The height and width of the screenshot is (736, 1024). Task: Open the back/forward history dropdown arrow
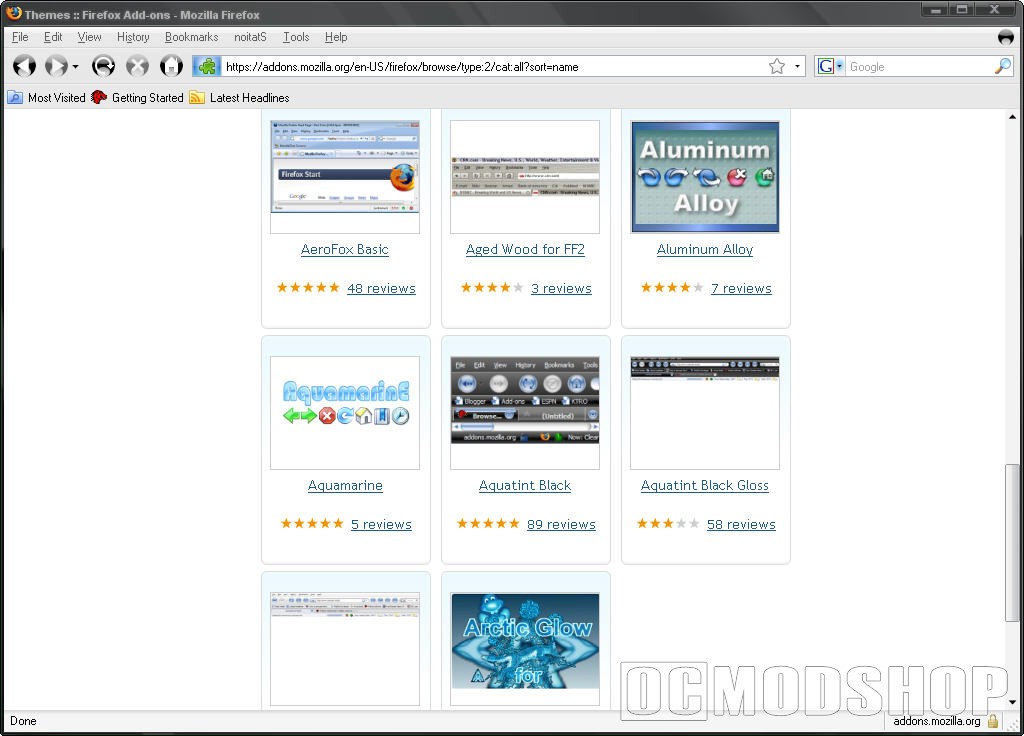[x=75, y=67]
